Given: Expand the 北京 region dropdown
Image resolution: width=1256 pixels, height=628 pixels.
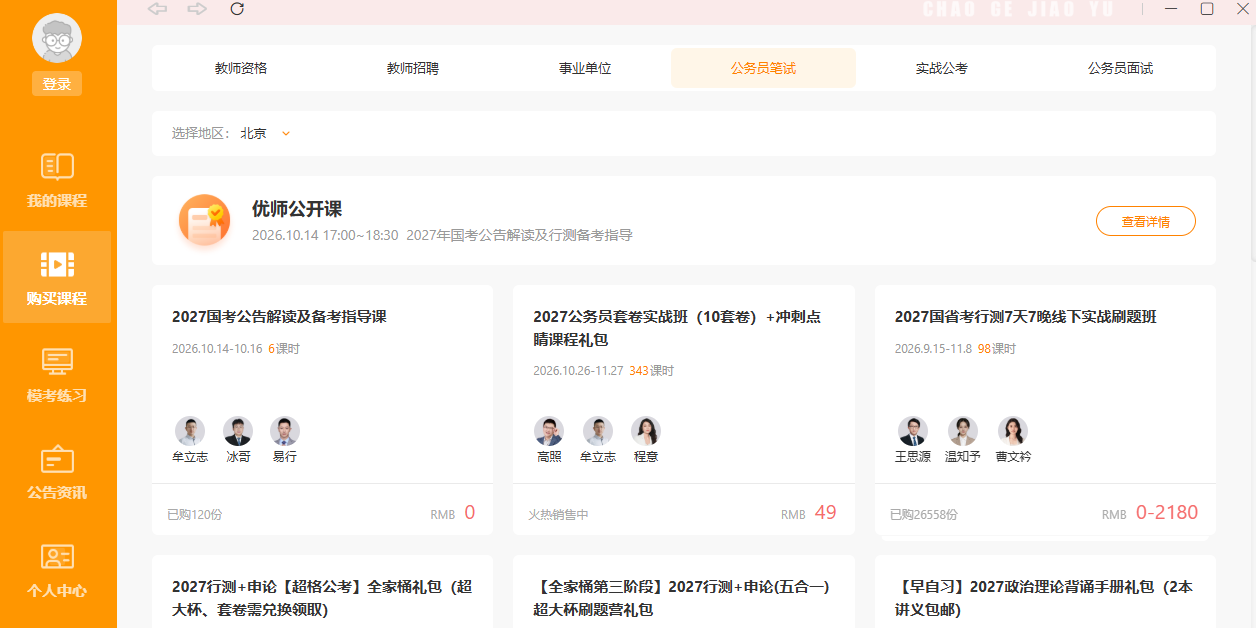Looking at the screenshot, I should (265, 133).
